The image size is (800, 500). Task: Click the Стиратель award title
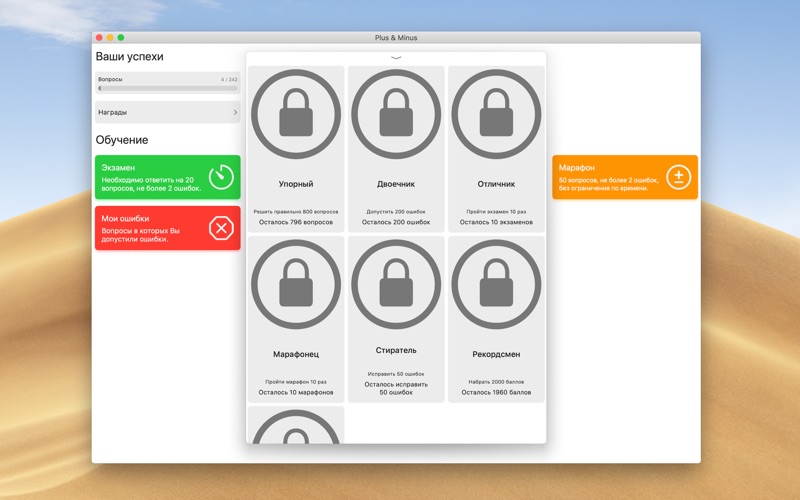click(396, 350)
